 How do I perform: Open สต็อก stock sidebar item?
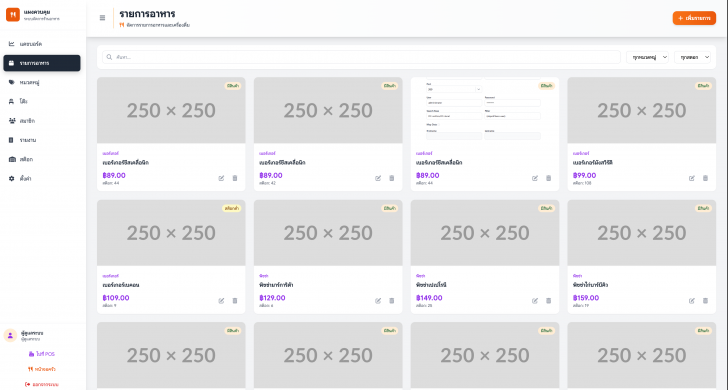click(x=42, y=159)
